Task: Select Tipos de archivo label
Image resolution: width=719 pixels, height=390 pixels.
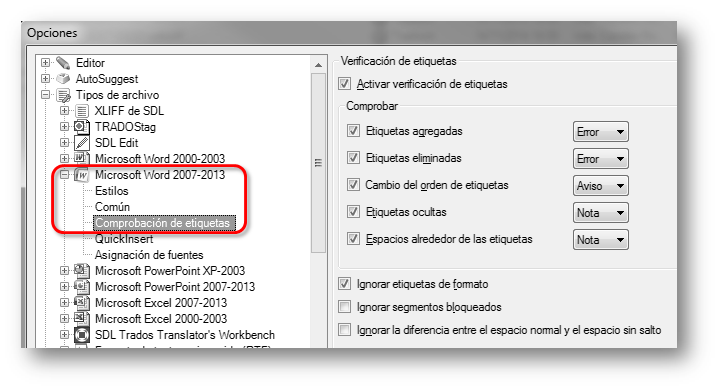Action: [x=117, y=95]
